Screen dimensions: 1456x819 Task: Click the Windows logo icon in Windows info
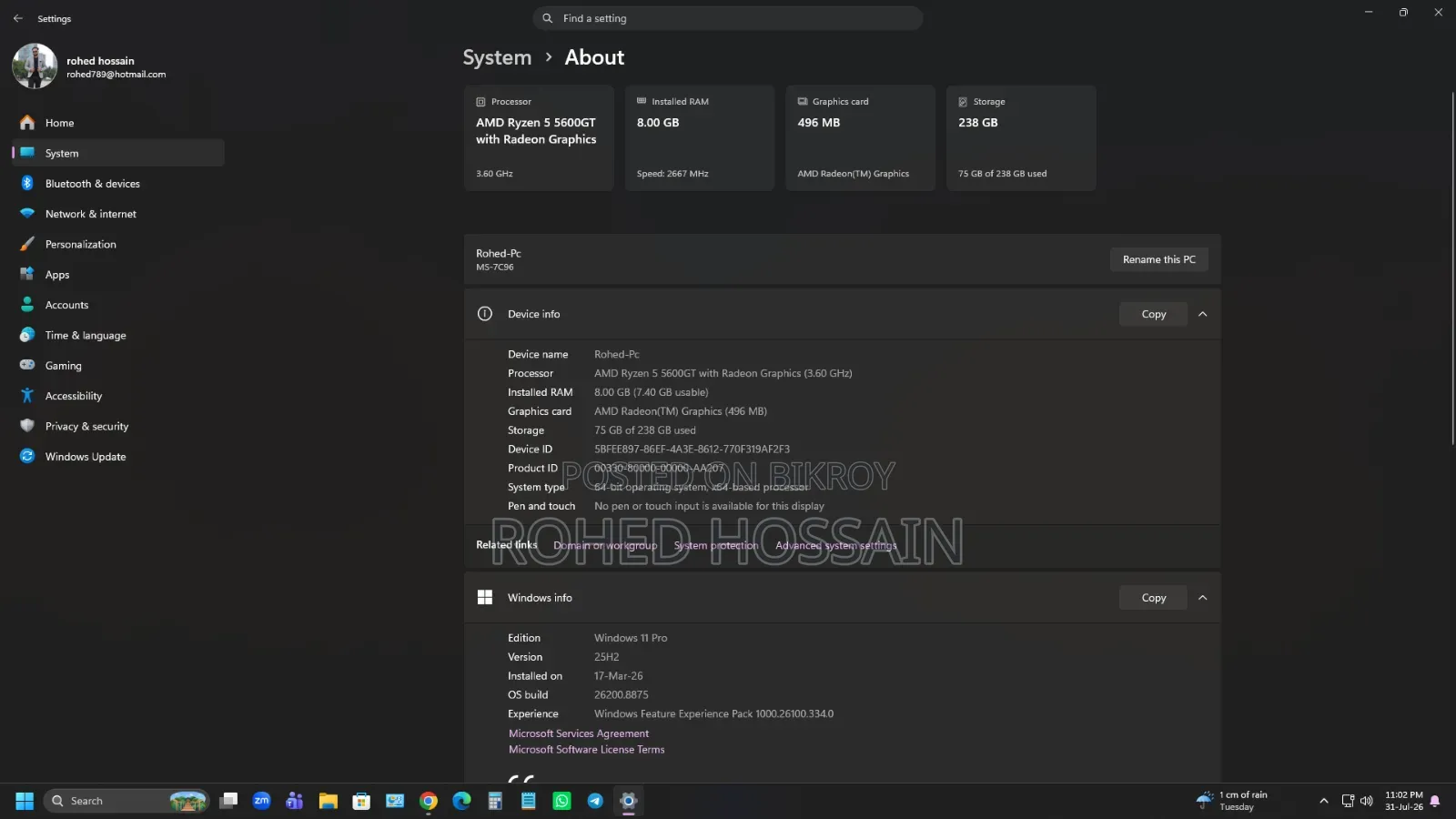485,598
